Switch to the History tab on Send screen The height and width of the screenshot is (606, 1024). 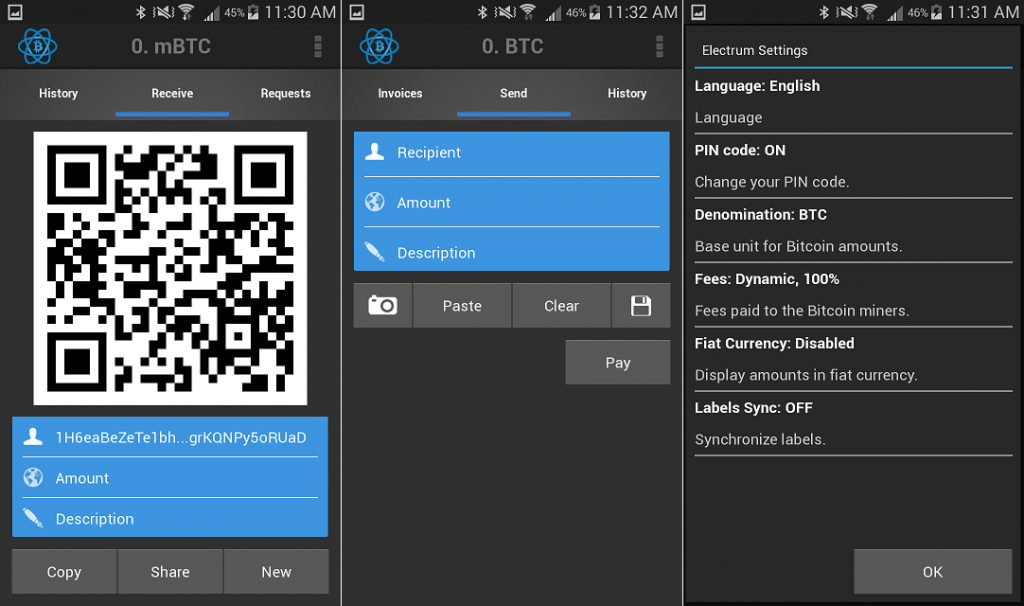pyautogui.click(x=627, y=93)
